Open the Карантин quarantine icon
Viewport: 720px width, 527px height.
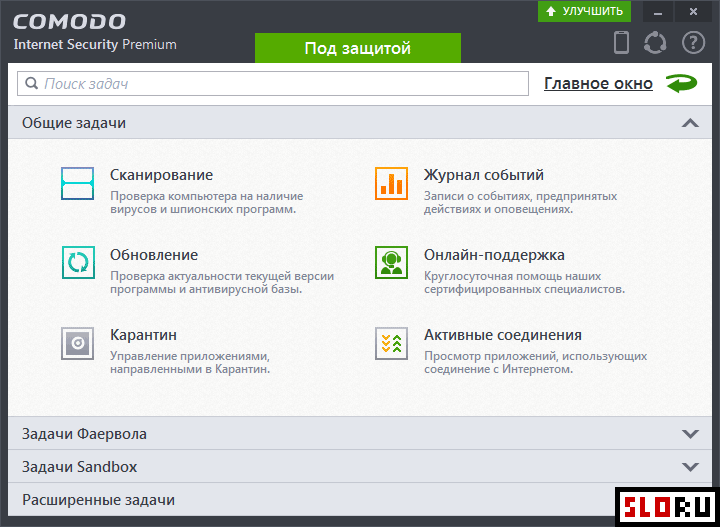78,343
